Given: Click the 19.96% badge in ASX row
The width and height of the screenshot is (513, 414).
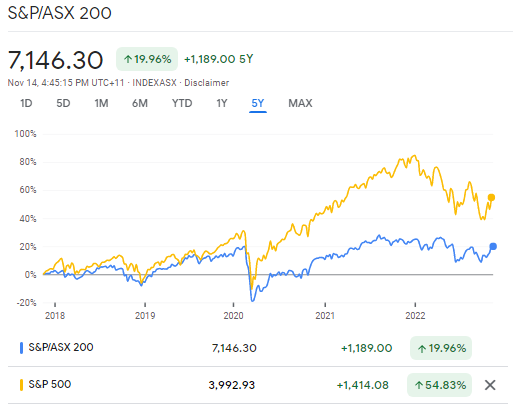Looking at the screenshot, I should pyautogui.click(x=441, y=348).
